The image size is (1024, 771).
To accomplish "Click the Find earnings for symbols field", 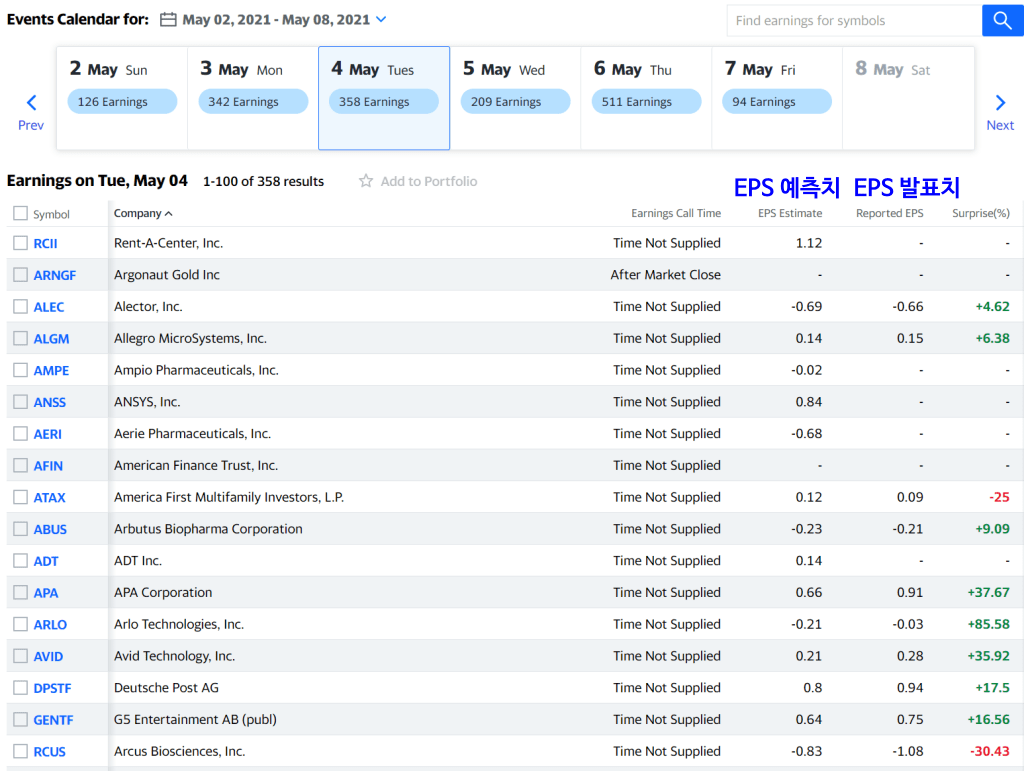I will tap(853, 20).
